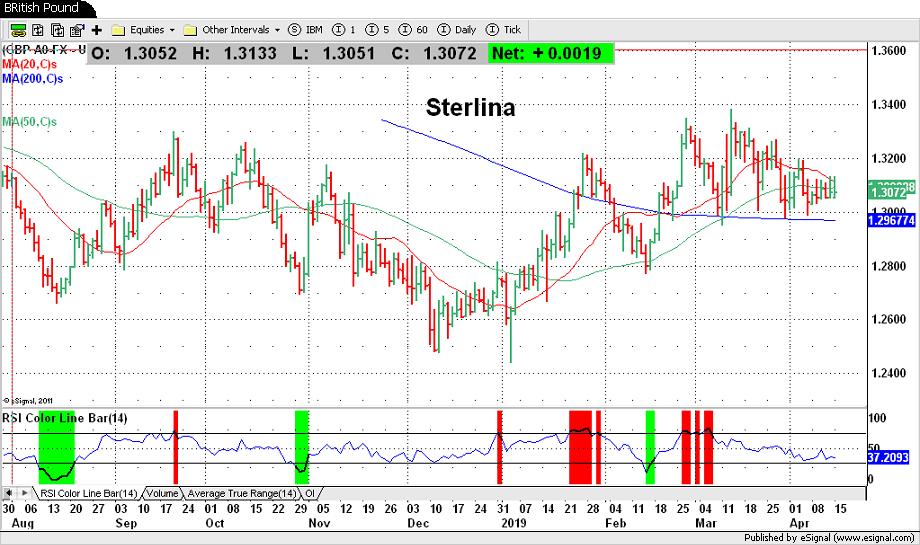Select the IBM symbol shortcut
The width and height of the screenshot is (920, 545).
pyautogui.click(x=306, y=30)
